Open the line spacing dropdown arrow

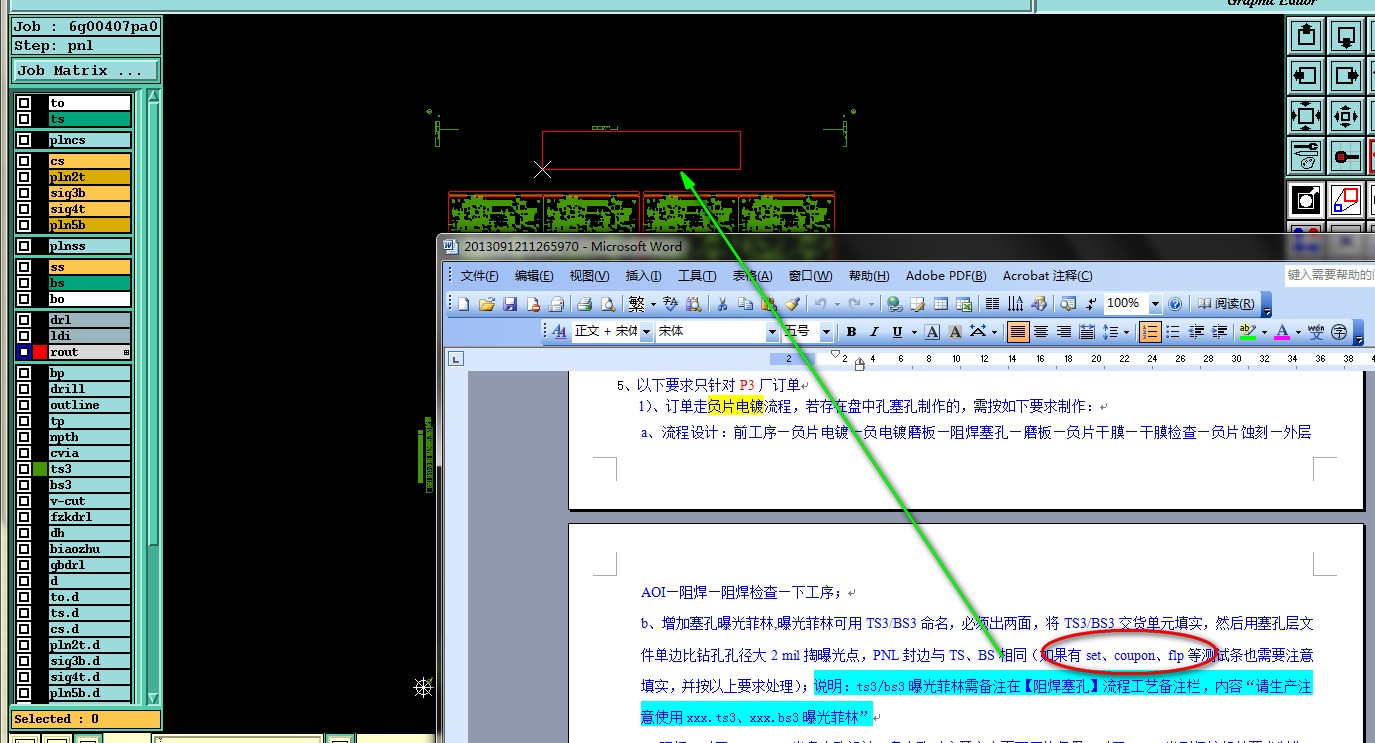coord(1126,332)
